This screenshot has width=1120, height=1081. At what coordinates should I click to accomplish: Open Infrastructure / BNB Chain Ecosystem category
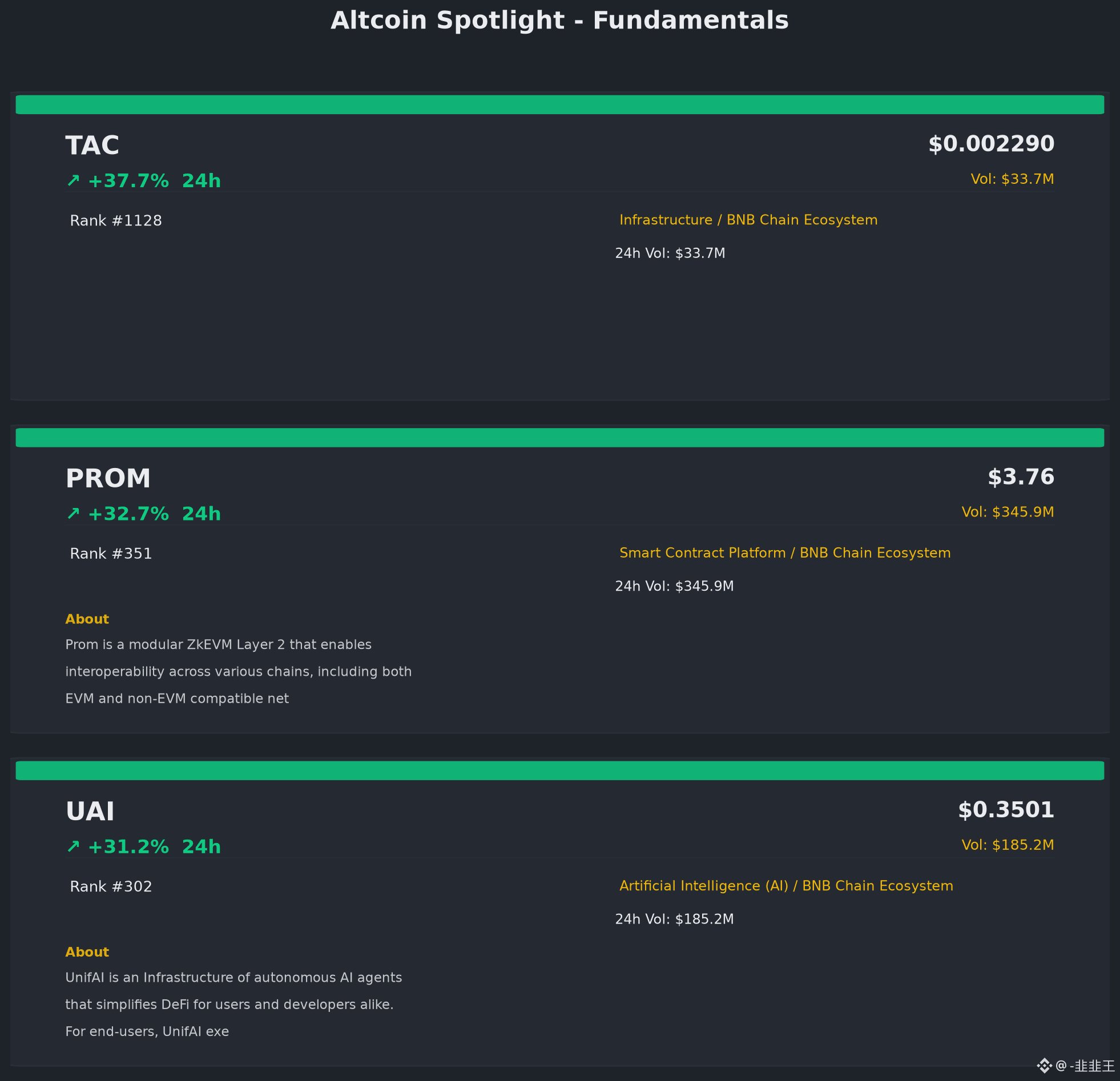tap(748, 220)
